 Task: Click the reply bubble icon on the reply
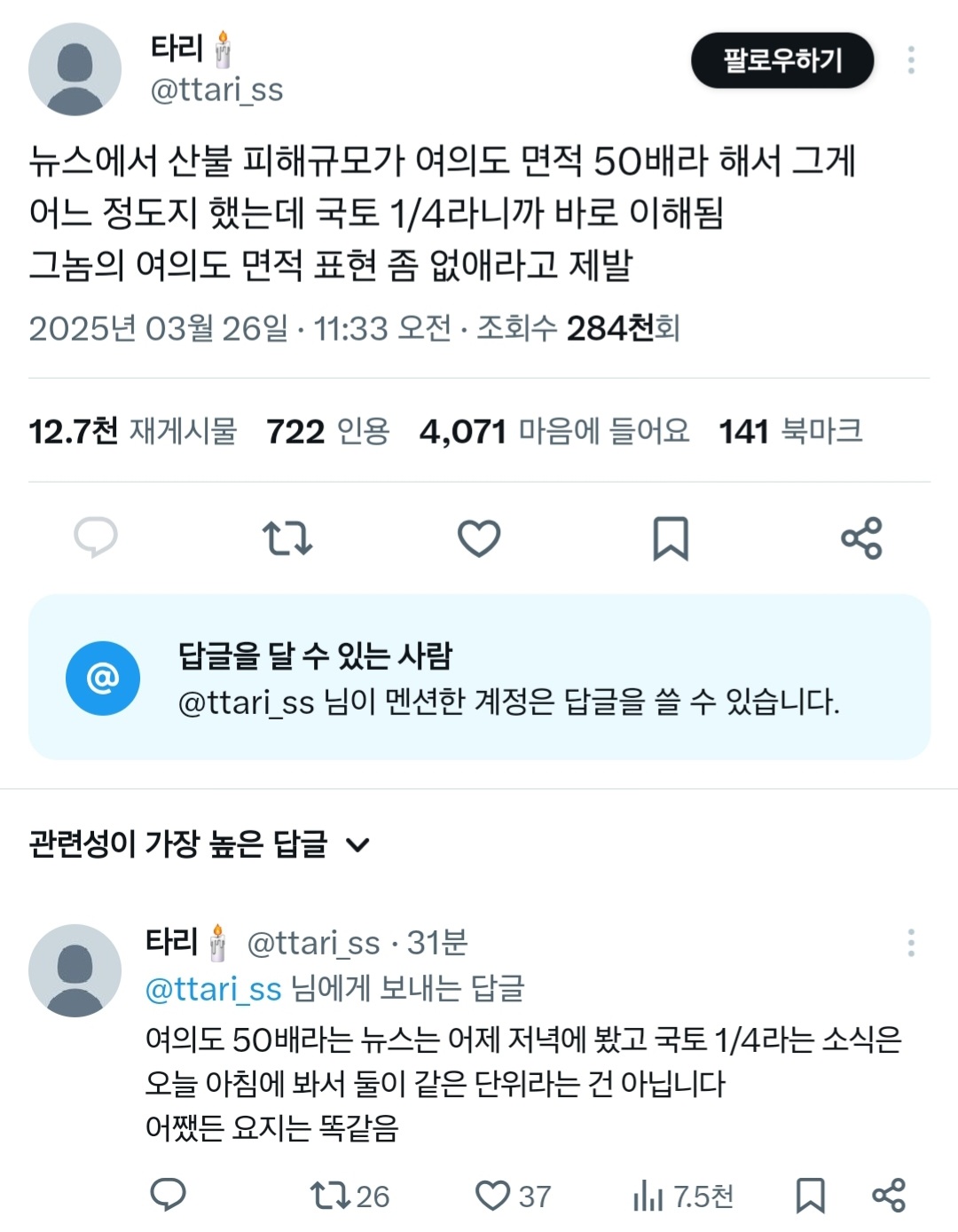pos(168,1195)
